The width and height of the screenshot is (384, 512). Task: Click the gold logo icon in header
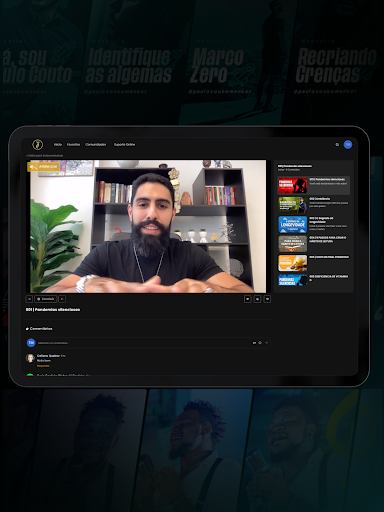click(x=37, y=144)
